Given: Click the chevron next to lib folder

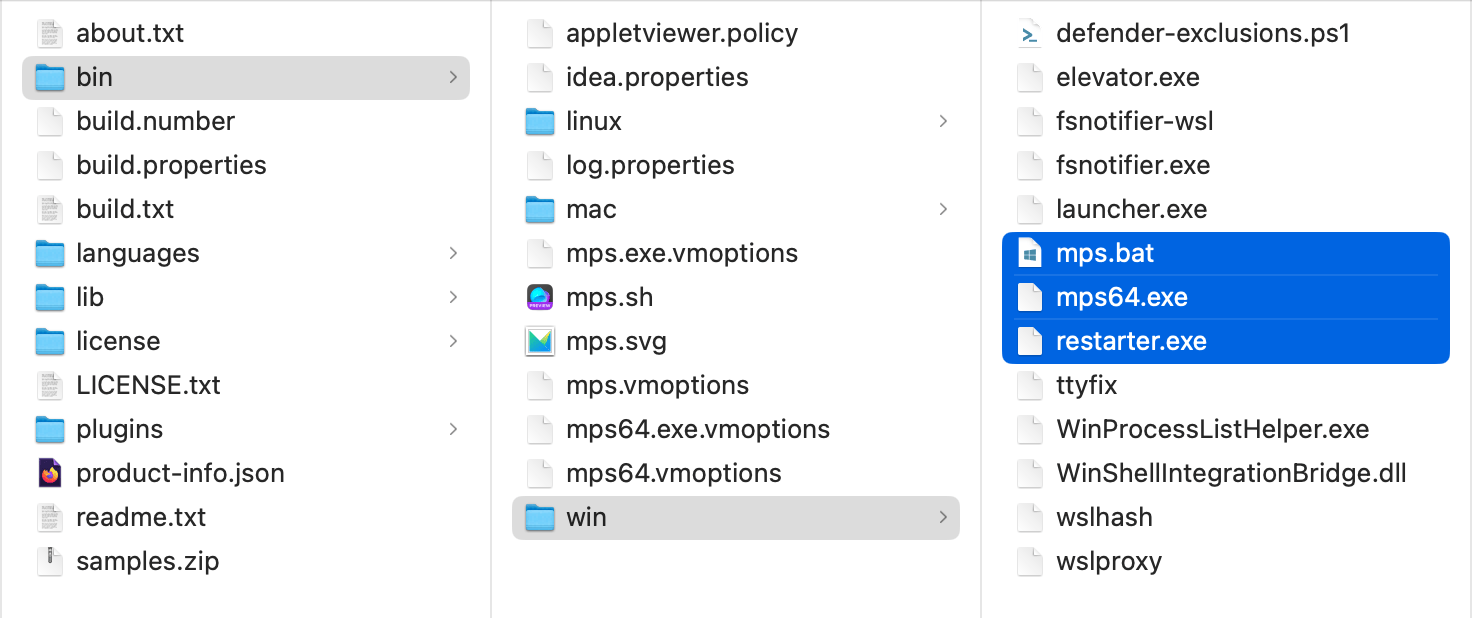Looking at the screenshot, I should pyautogui.click(x=454, y=297).
